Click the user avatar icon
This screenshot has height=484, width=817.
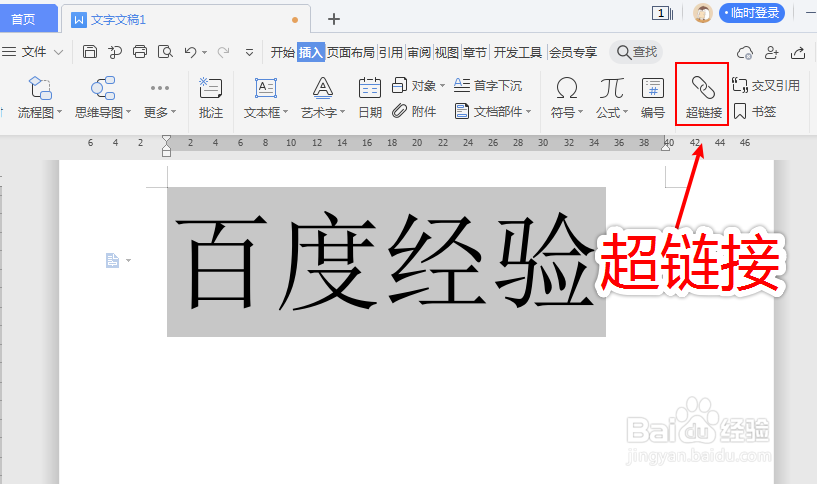pos(702,13)
